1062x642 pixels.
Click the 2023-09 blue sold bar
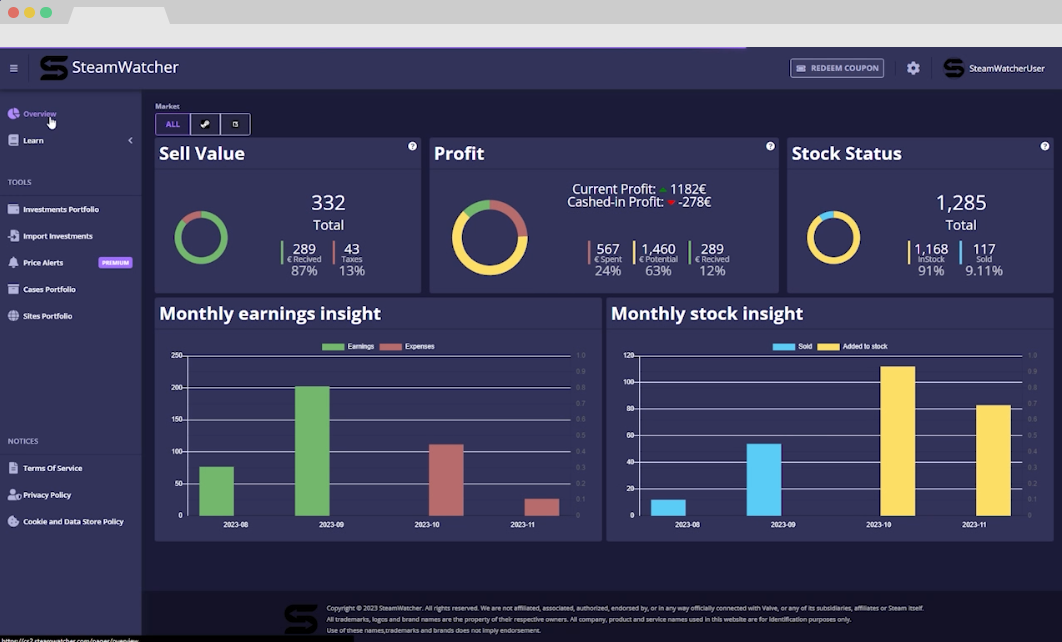764,479
